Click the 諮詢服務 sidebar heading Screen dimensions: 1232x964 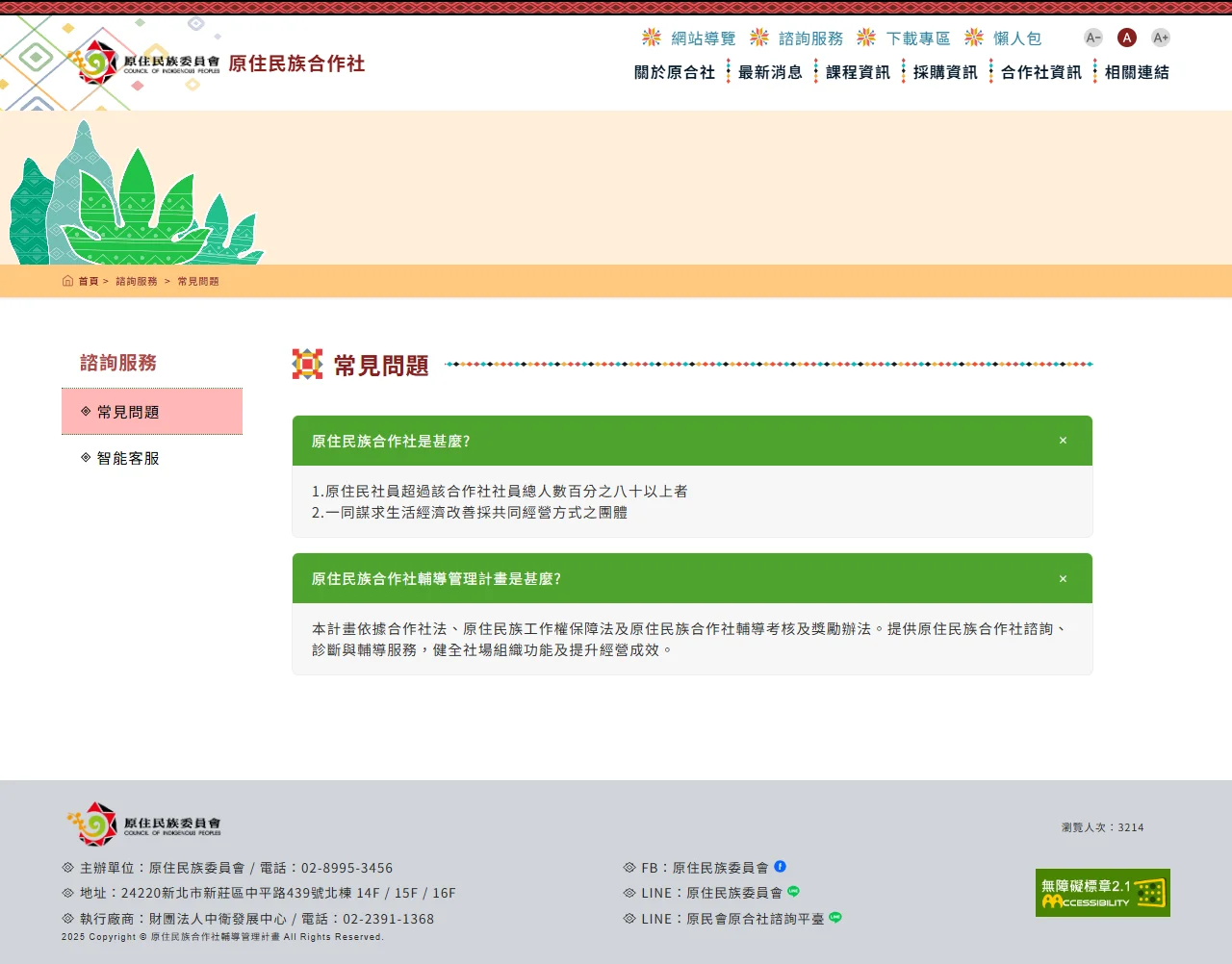pos(118,363)
